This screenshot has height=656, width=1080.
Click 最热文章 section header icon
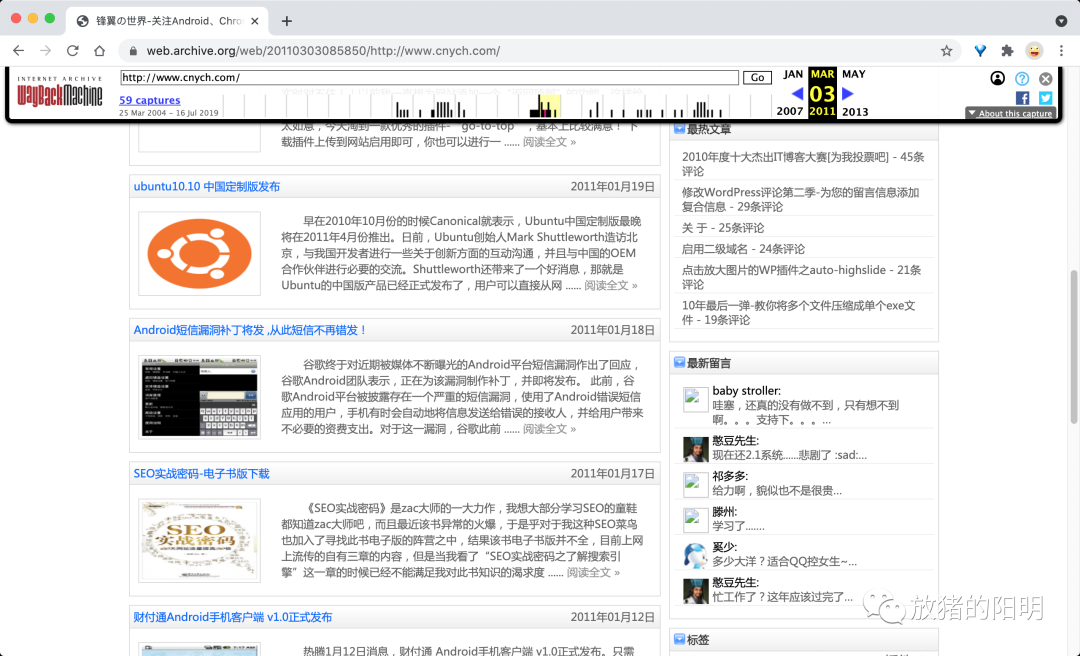click(x=679, y=129)
